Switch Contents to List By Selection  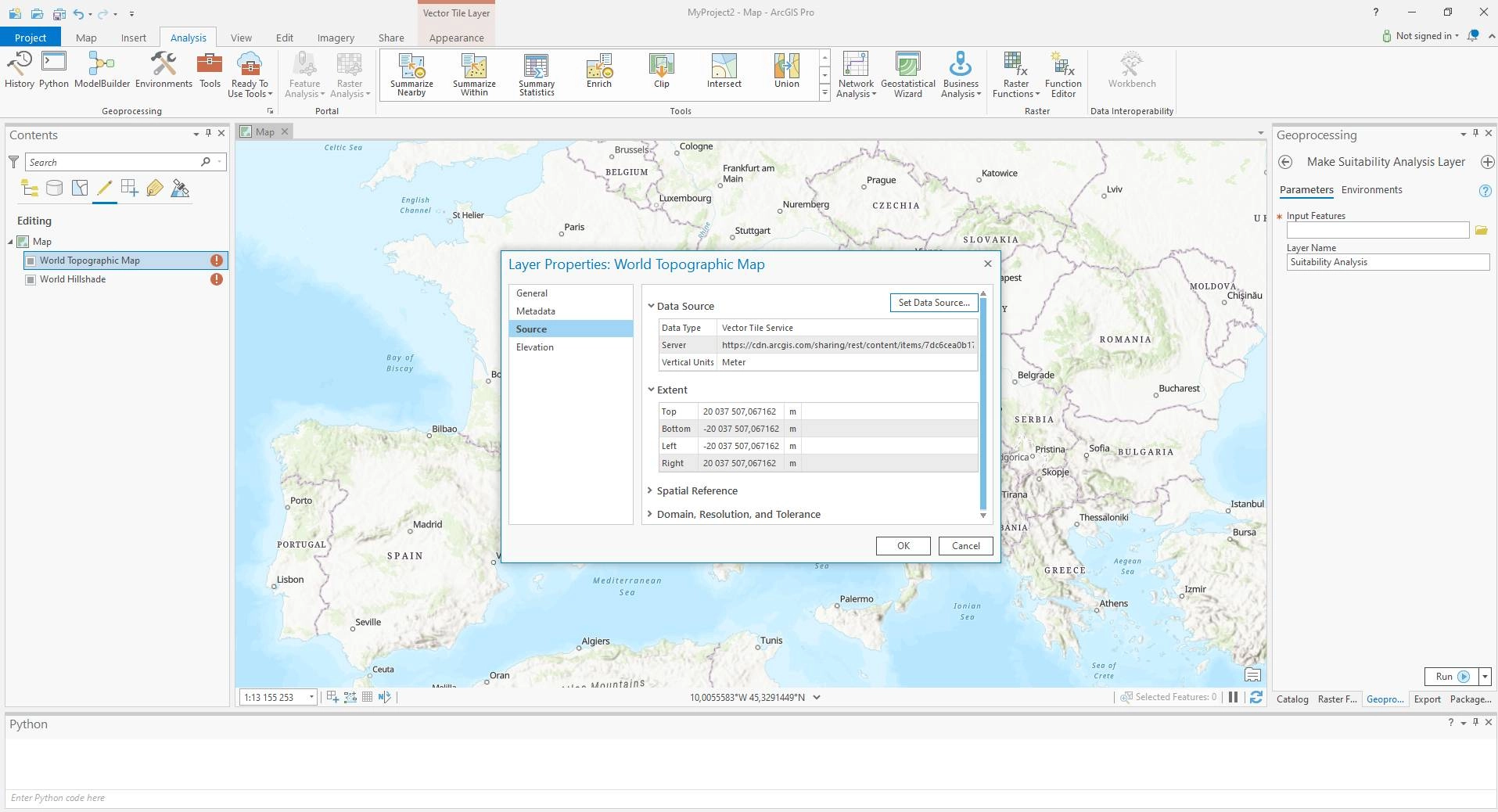coord(80,188)
